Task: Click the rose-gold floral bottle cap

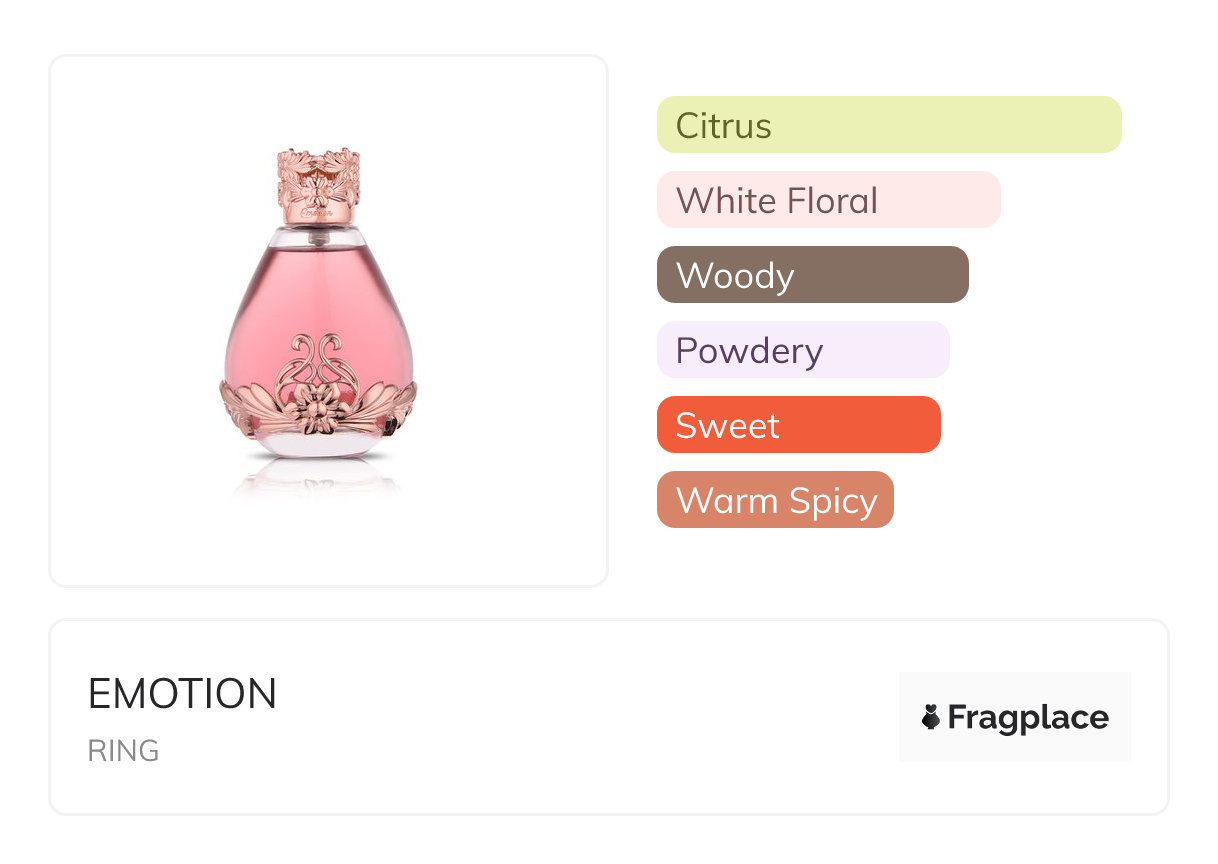Action: 317,186
